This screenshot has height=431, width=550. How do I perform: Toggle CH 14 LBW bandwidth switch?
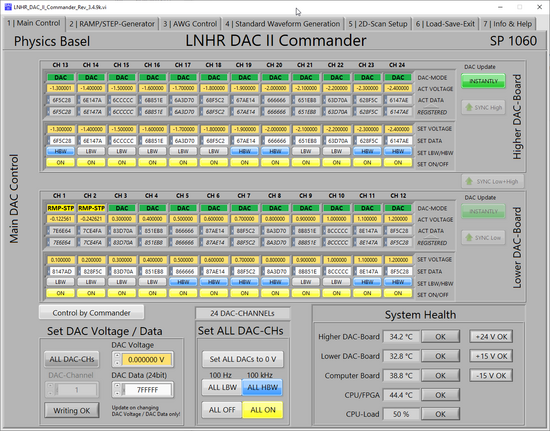coord(91,151)
